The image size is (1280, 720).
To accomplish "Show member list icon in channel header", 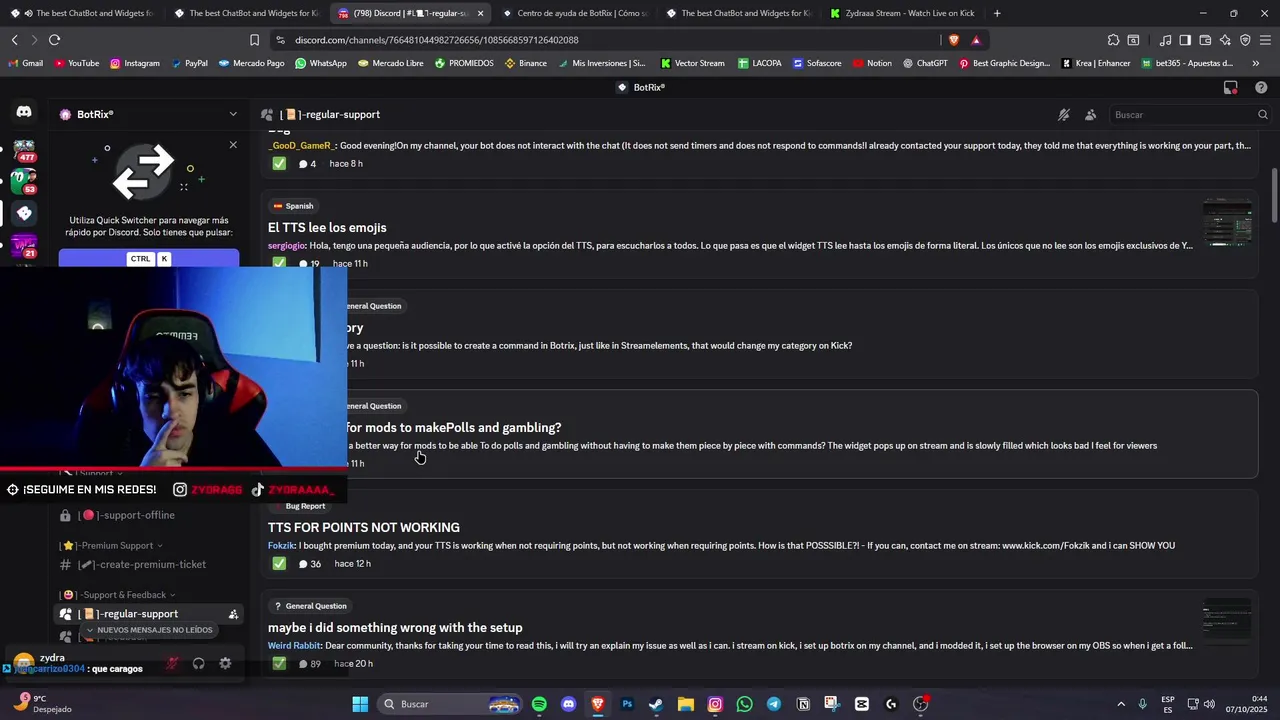I will click(x=1090, y=115).
